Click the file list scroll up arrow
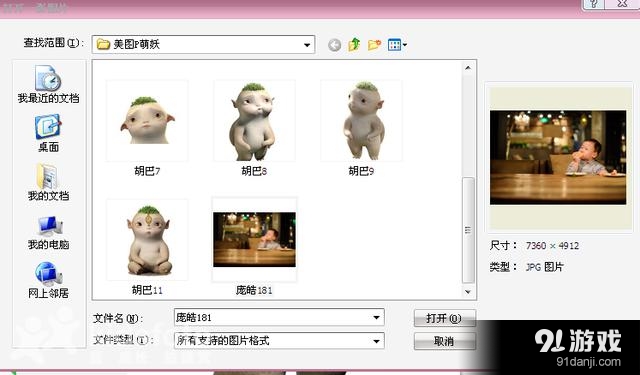Viewport: 640px width, 375px height. pos(468,68)
